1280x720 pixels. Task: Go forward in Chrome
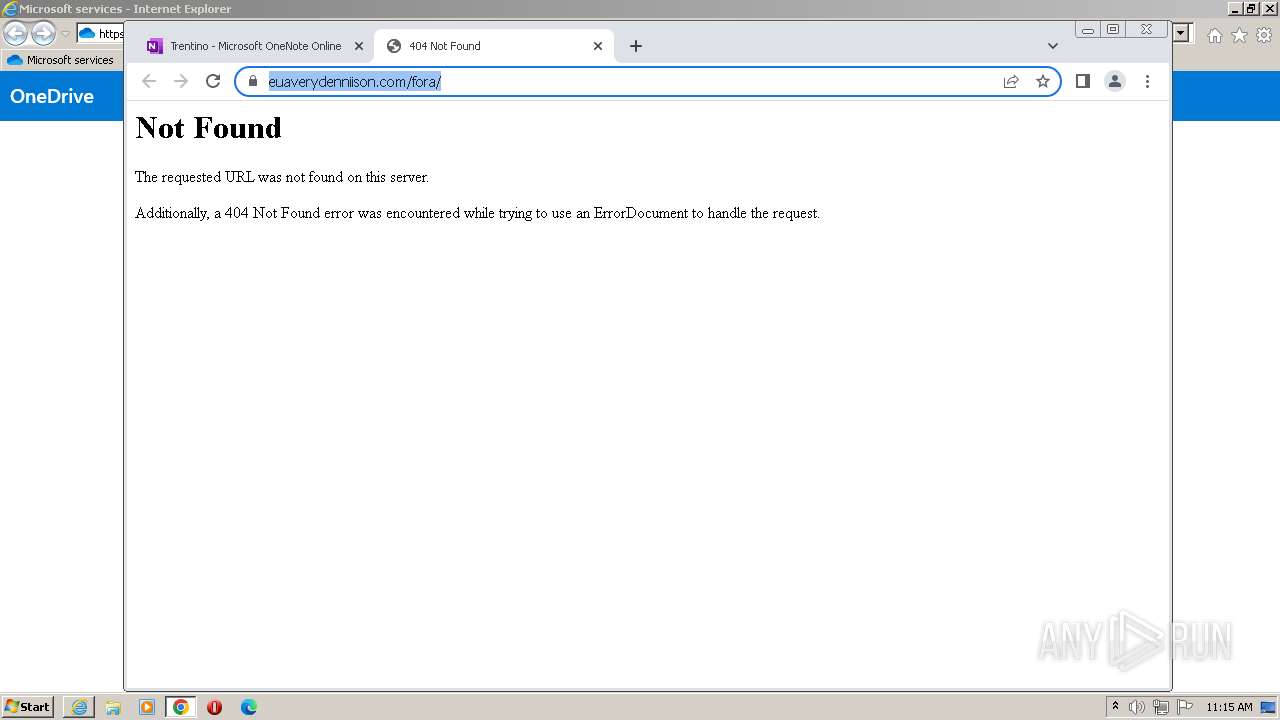pos(181,81)
